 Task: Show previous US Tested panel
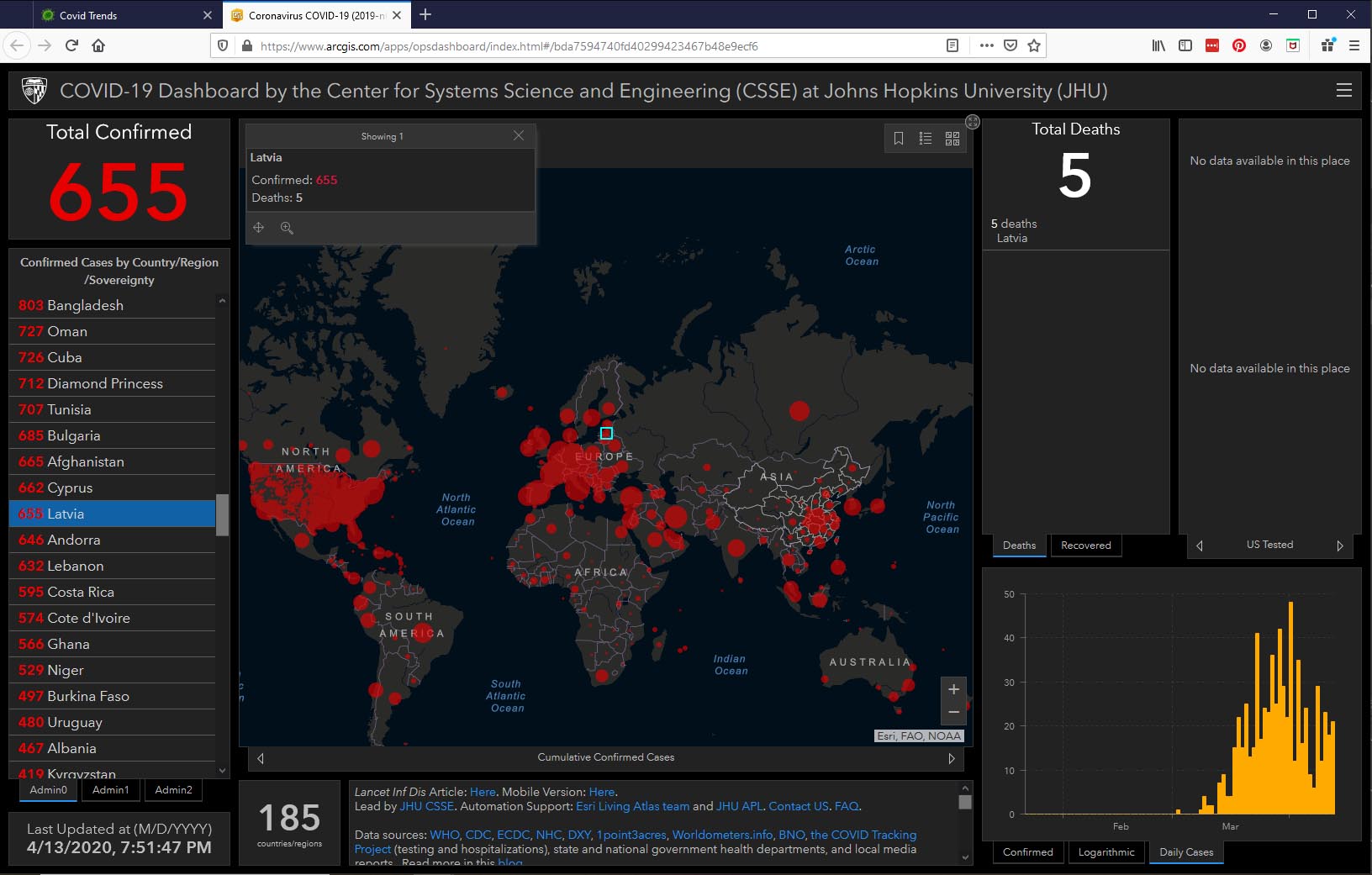(1200, 546)
